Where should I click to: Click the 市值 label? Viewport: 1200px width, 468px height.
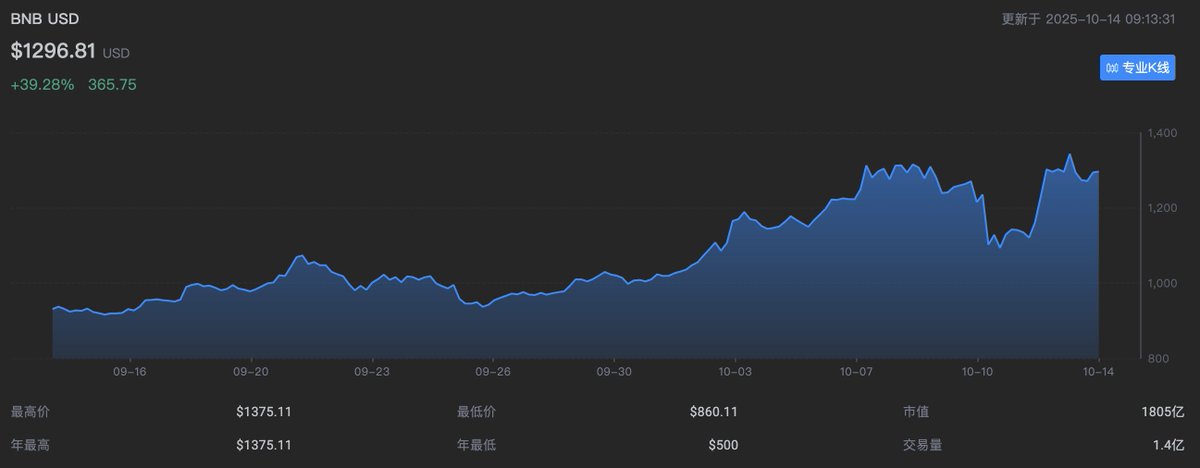pos(916,411)
